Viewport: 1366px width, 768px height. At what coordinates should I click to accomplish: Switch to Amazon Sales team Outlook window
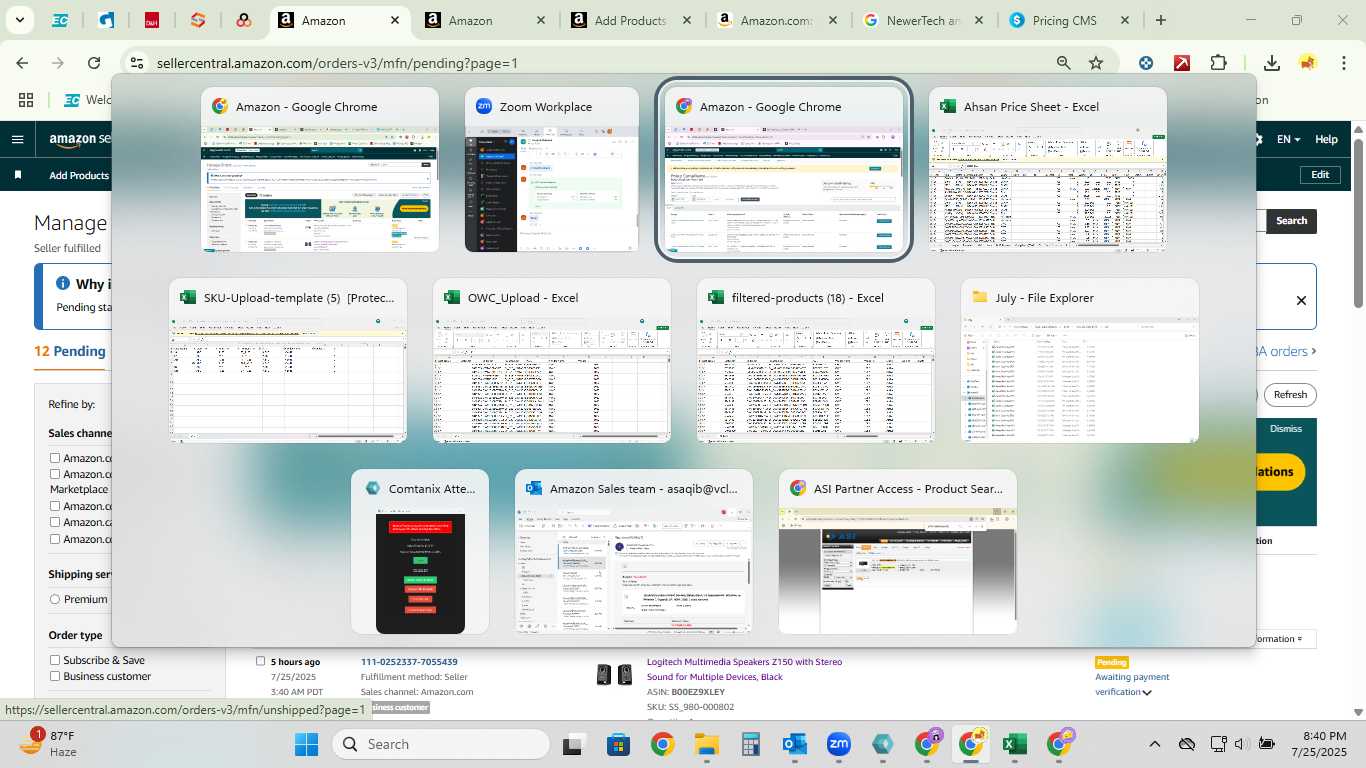pos(634,552)
